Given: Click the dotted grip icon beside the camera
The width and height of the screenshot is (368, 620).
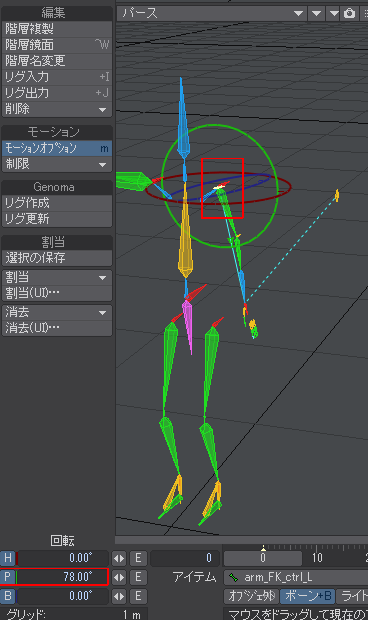Looking at the screenshot, I should pyautogui.click(x=365, y=13).
